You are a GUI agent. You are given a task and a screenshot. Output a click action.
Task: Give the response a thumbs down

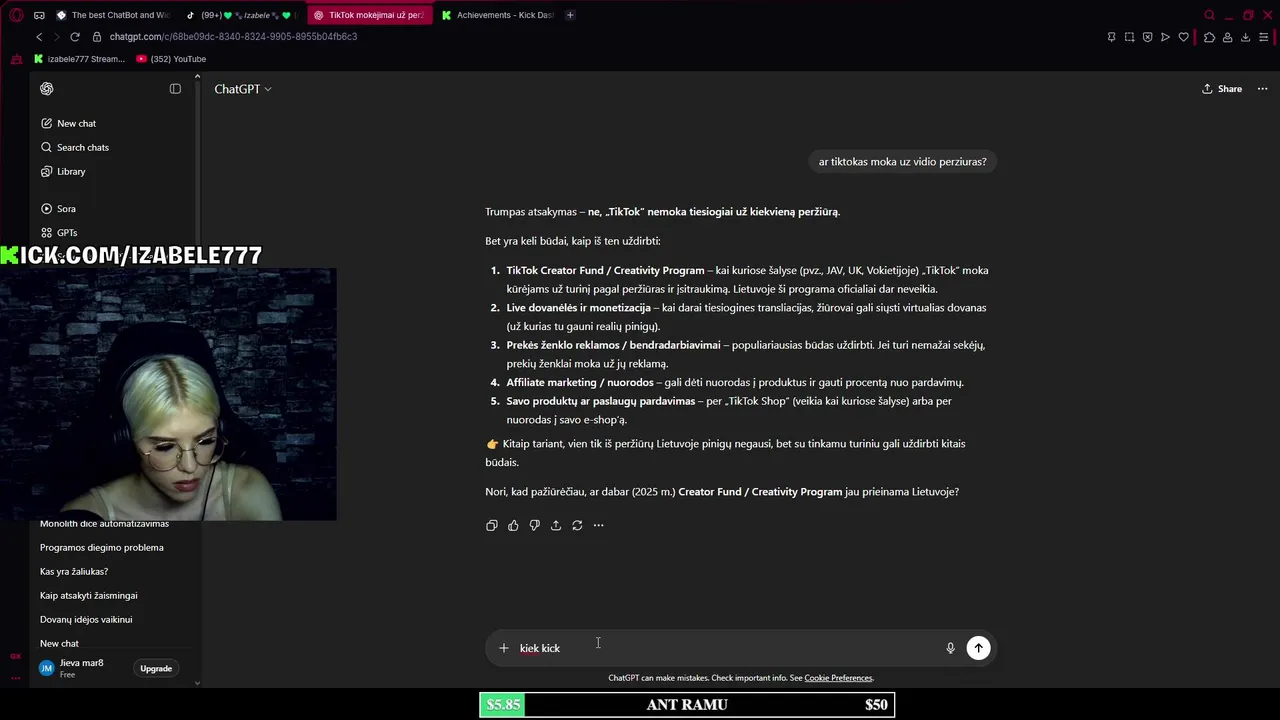pos(534,525)
